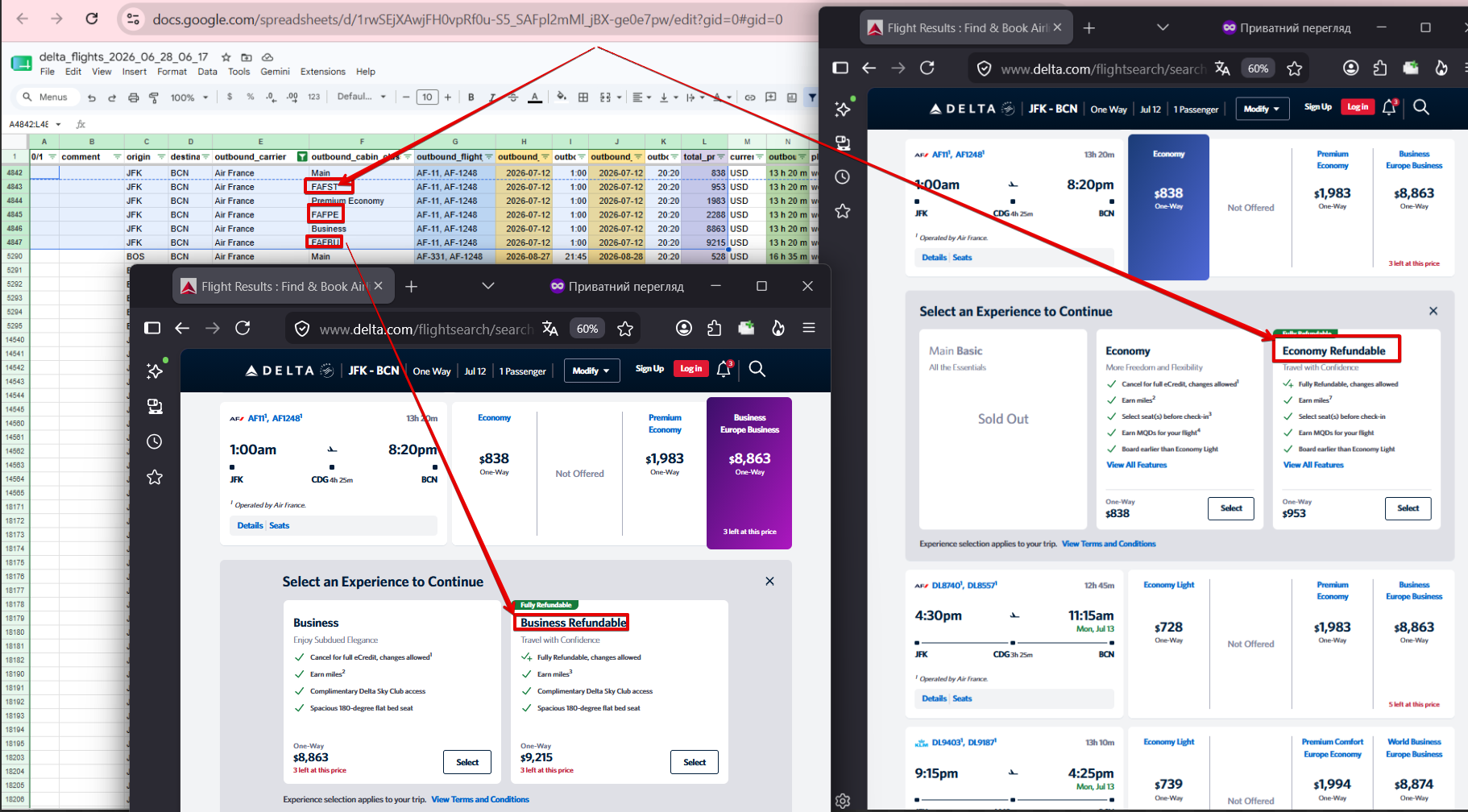Open account icon in front Delta browser window

(684, 328)
